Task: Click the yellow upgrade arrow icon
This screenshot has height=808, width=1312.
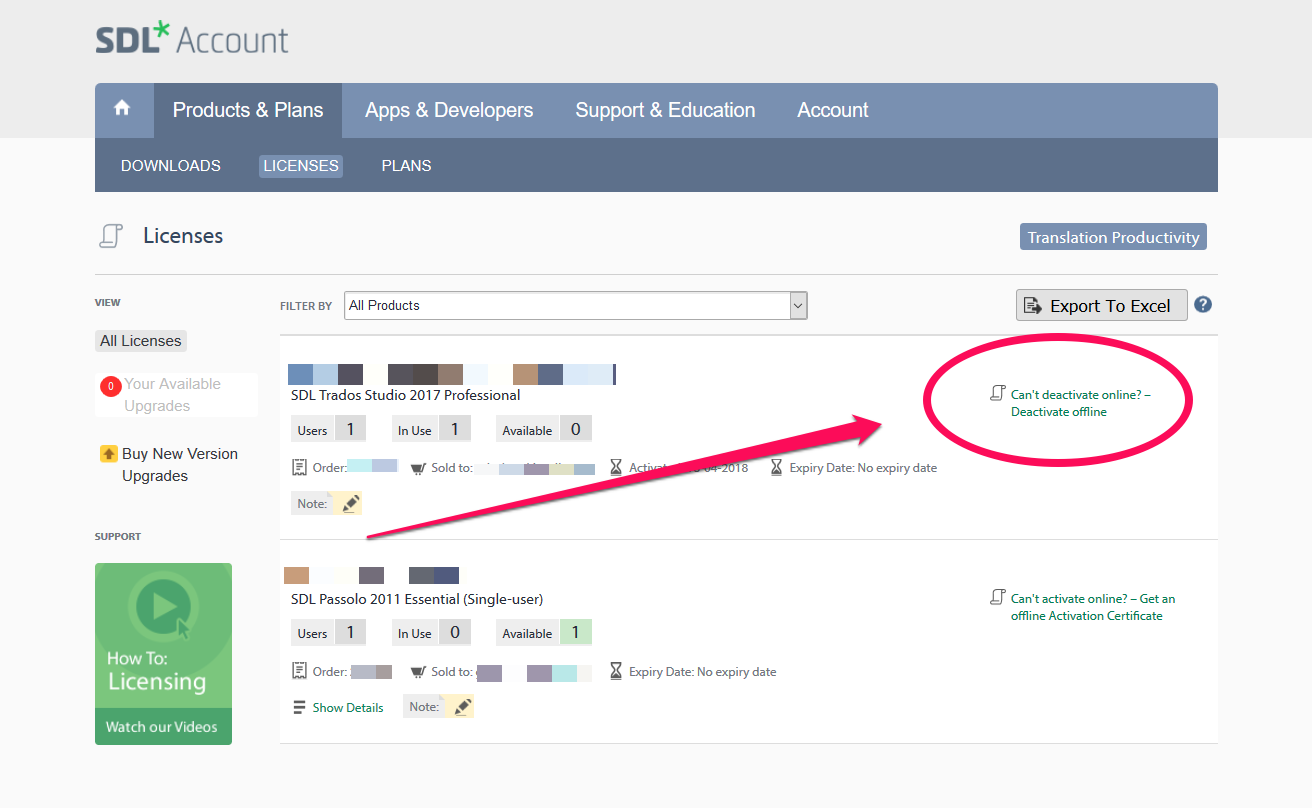Action: click(x=109, y=454)
